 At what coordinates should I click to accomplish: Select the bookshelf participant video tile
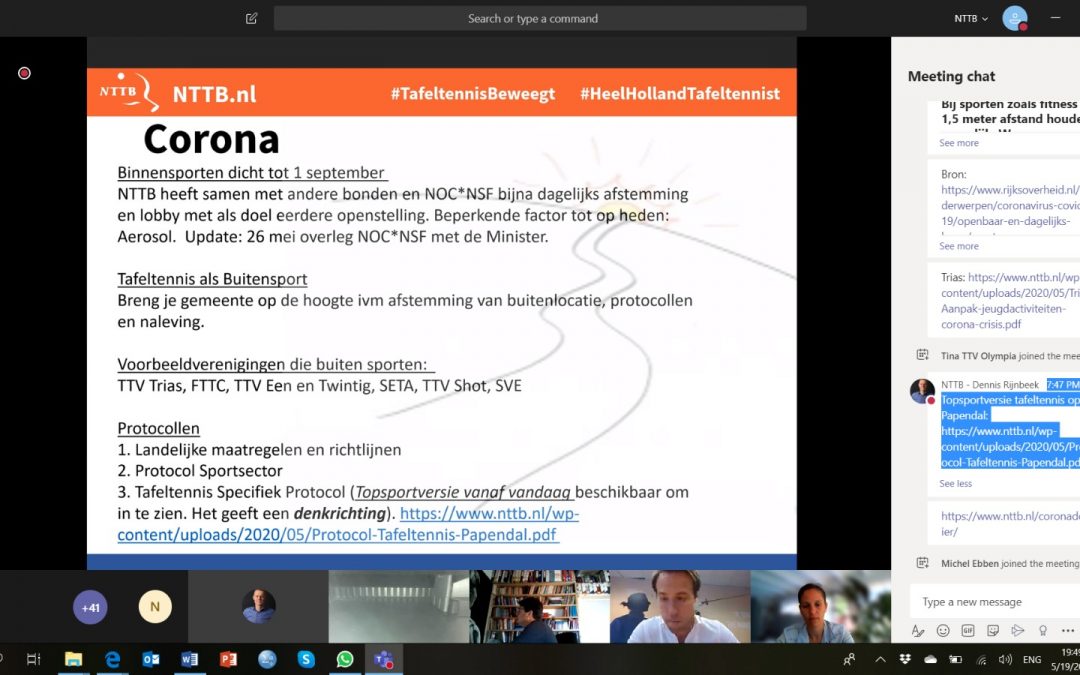[x=539, y=607]
